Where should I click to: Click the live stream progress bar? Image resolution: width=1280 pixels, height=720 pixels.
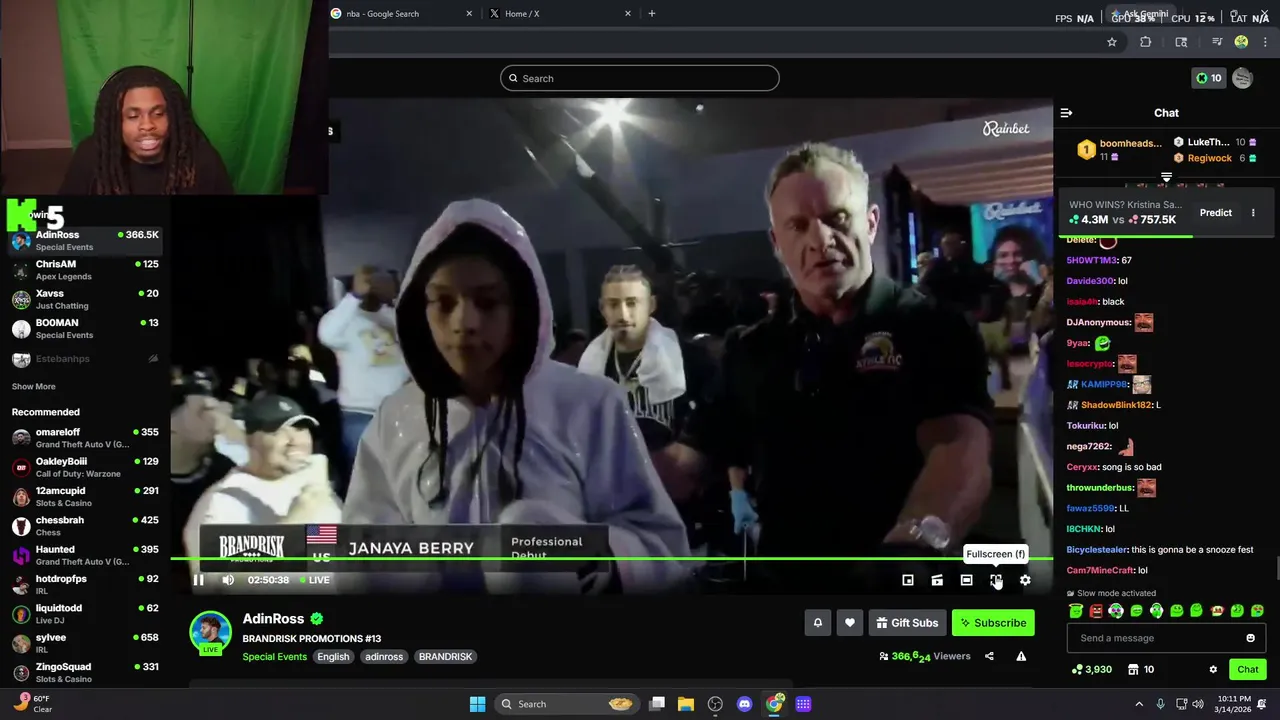click(x=611, y=559)
